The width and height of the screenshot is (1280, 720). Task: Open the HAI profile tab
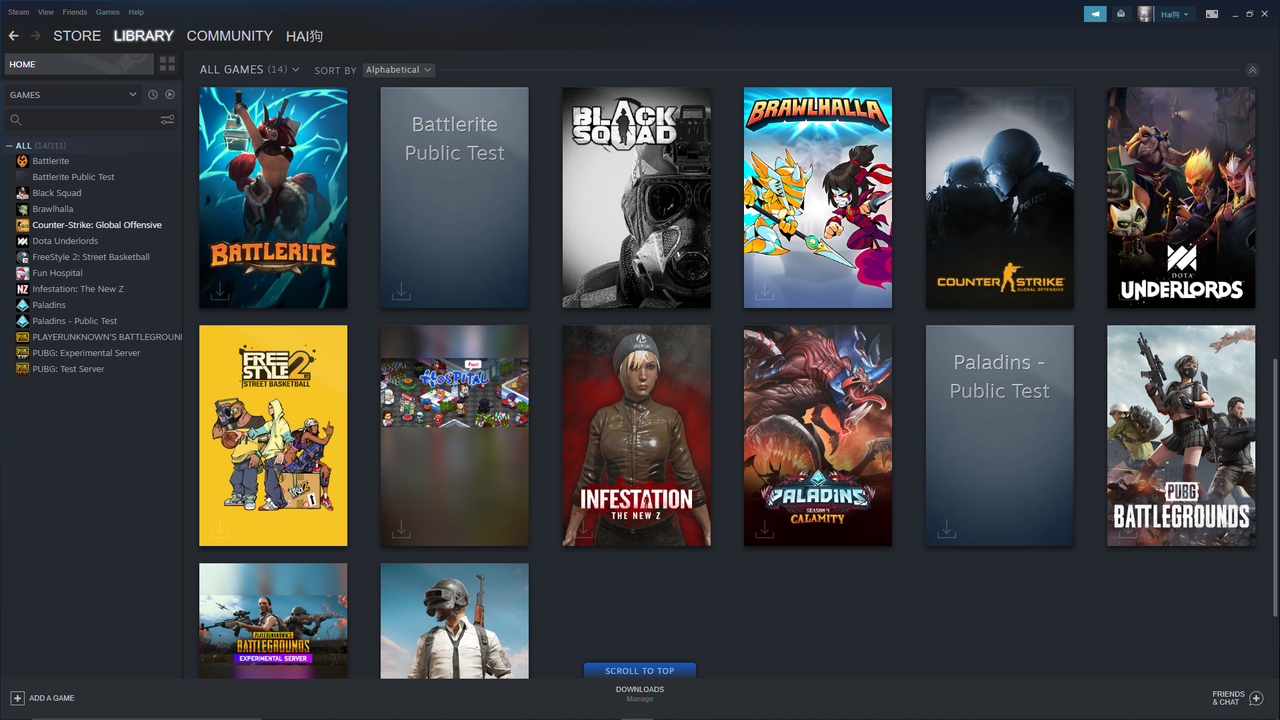[304, 36]
